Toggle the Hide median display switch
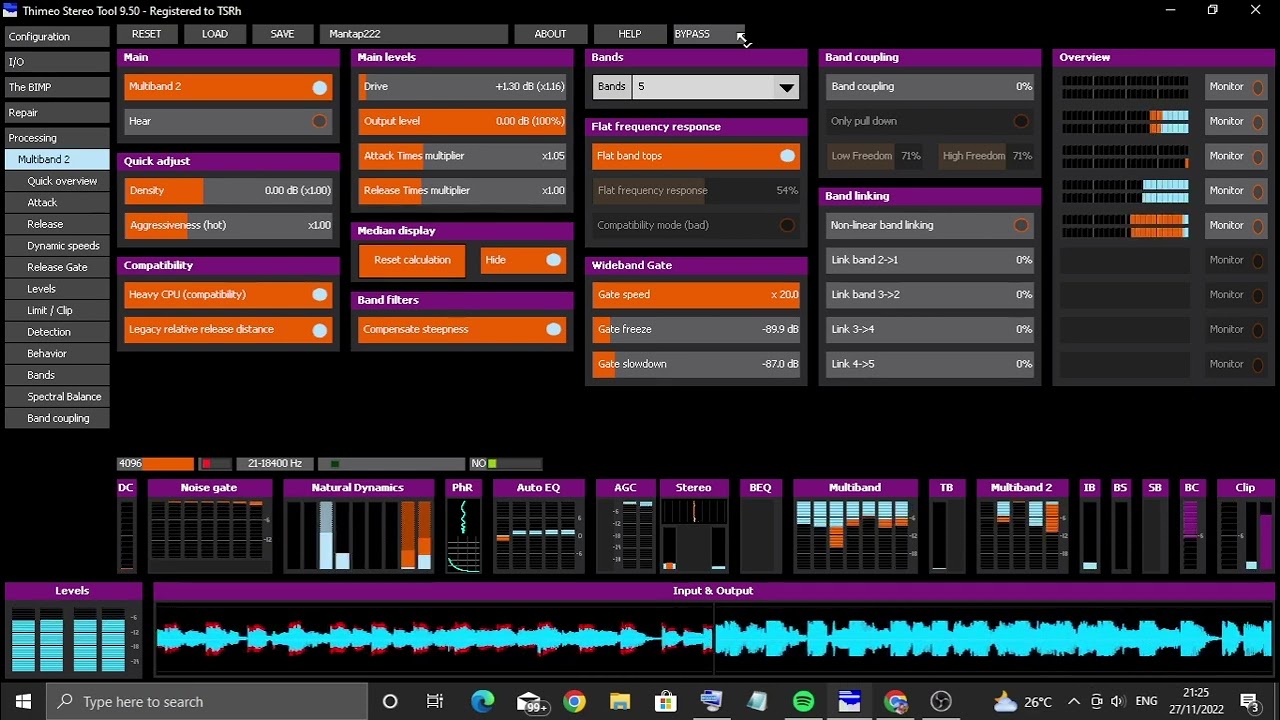 pos(553,260)
